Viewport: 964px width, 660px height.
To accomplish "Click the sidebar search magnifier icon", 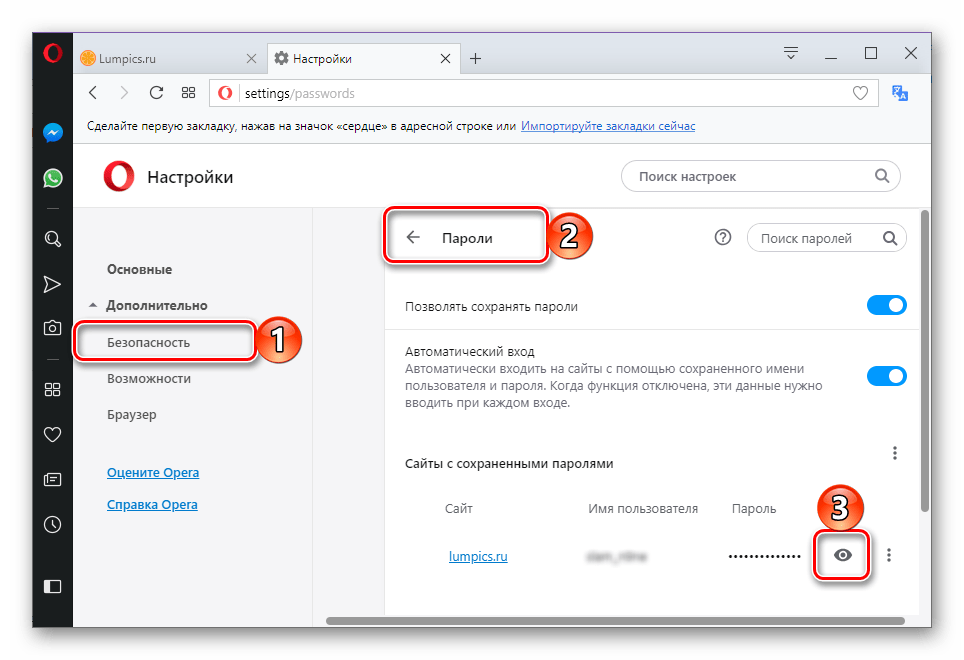I will click(53, 239).
